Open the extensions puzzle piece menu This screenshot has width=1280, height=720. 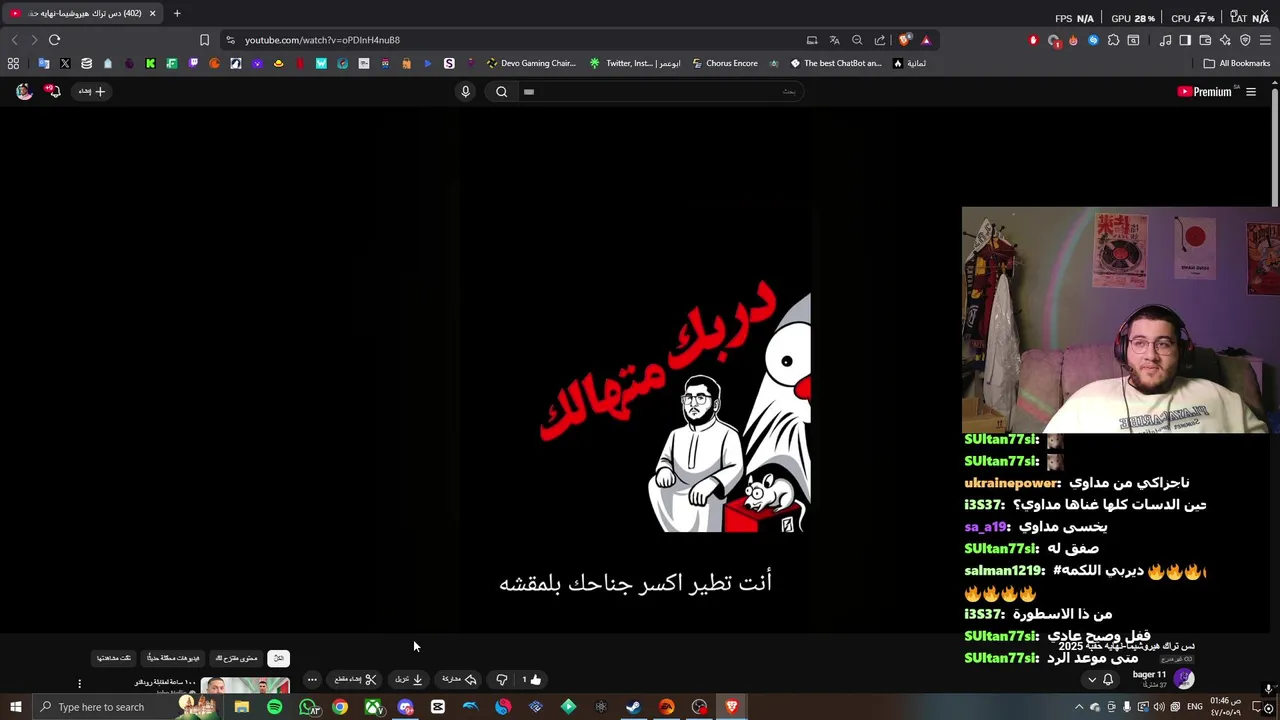1113,40
